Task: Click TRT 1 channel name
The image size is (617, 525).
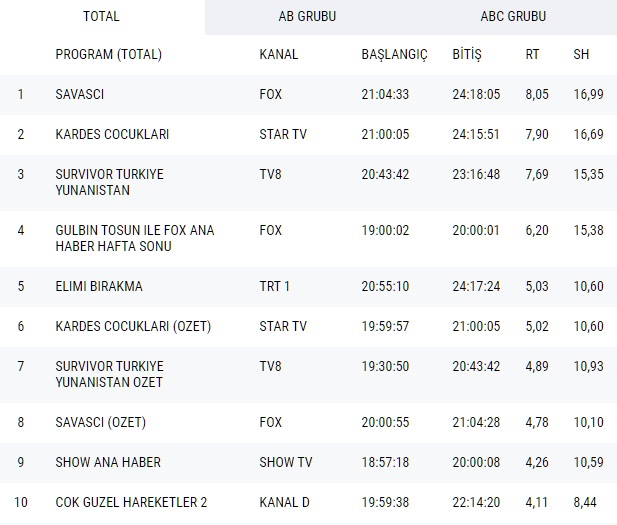Action: [274, 286]
